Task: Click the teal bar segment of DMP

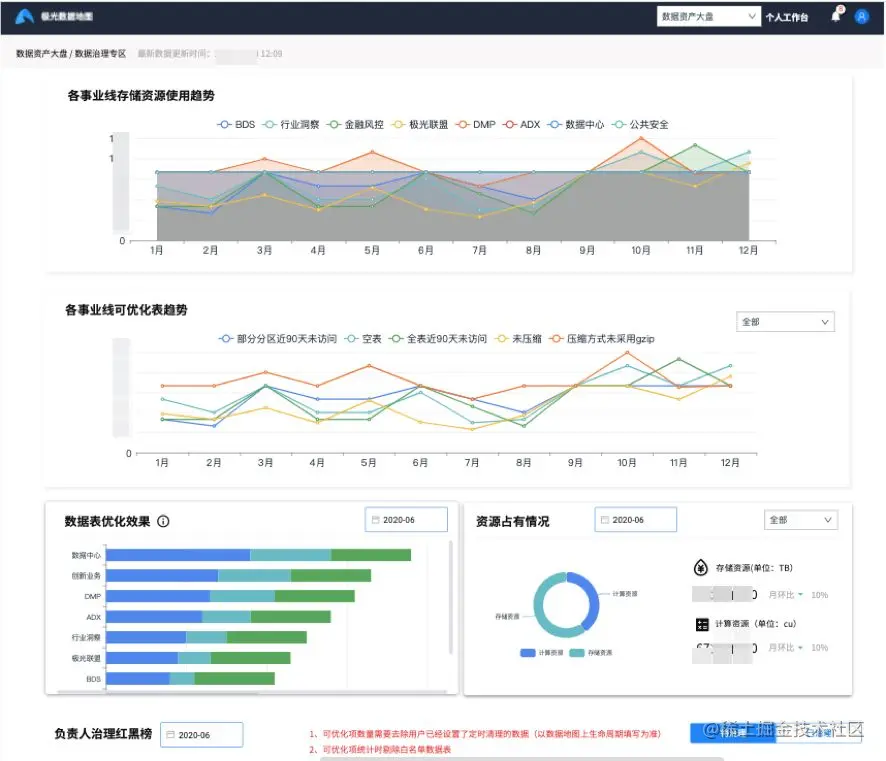Action: click(242, 596)
